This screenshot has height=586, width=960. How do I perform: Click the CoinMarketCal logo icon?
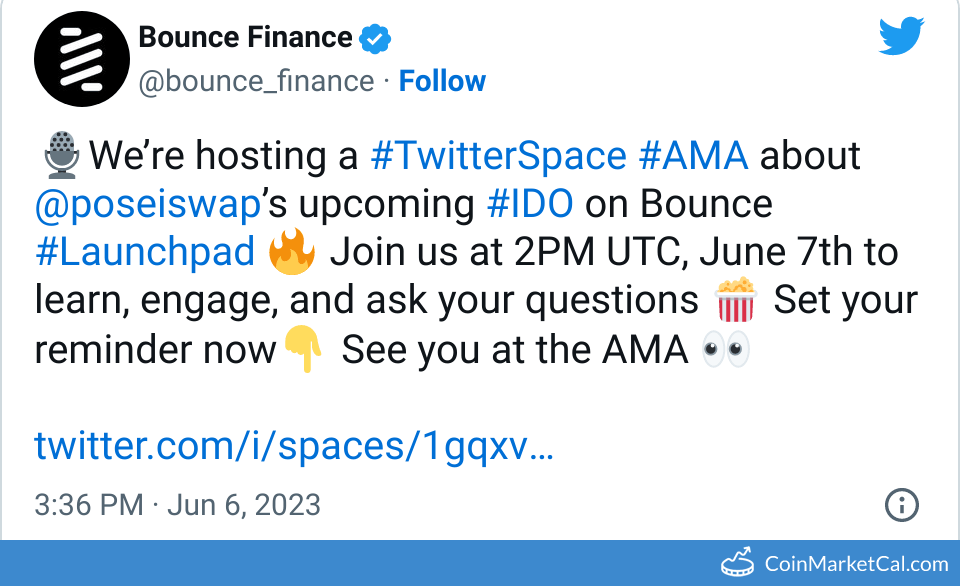point(739,563)
